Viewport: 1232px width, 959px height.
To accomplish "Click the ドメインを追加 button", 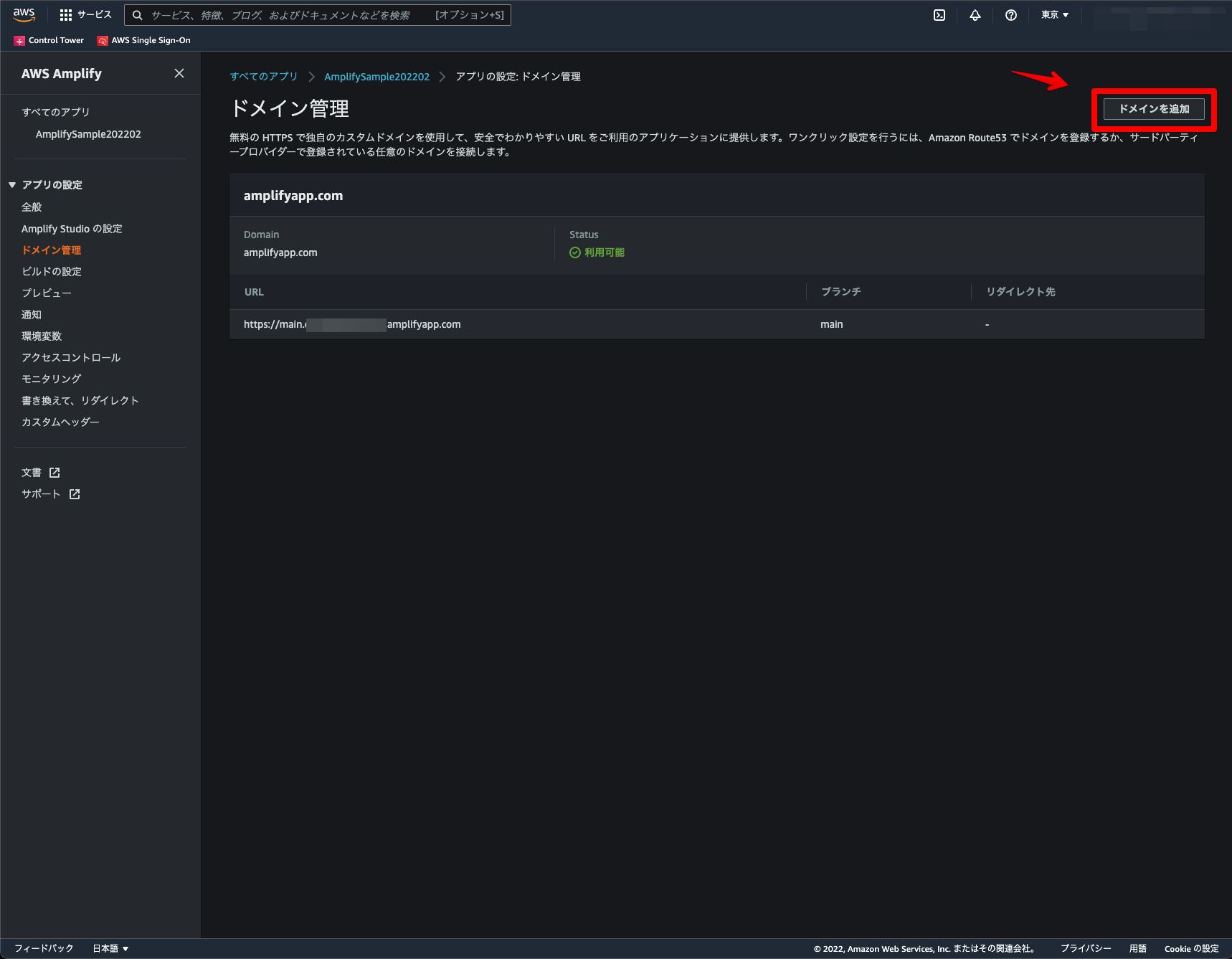I will click(1154, 109).
